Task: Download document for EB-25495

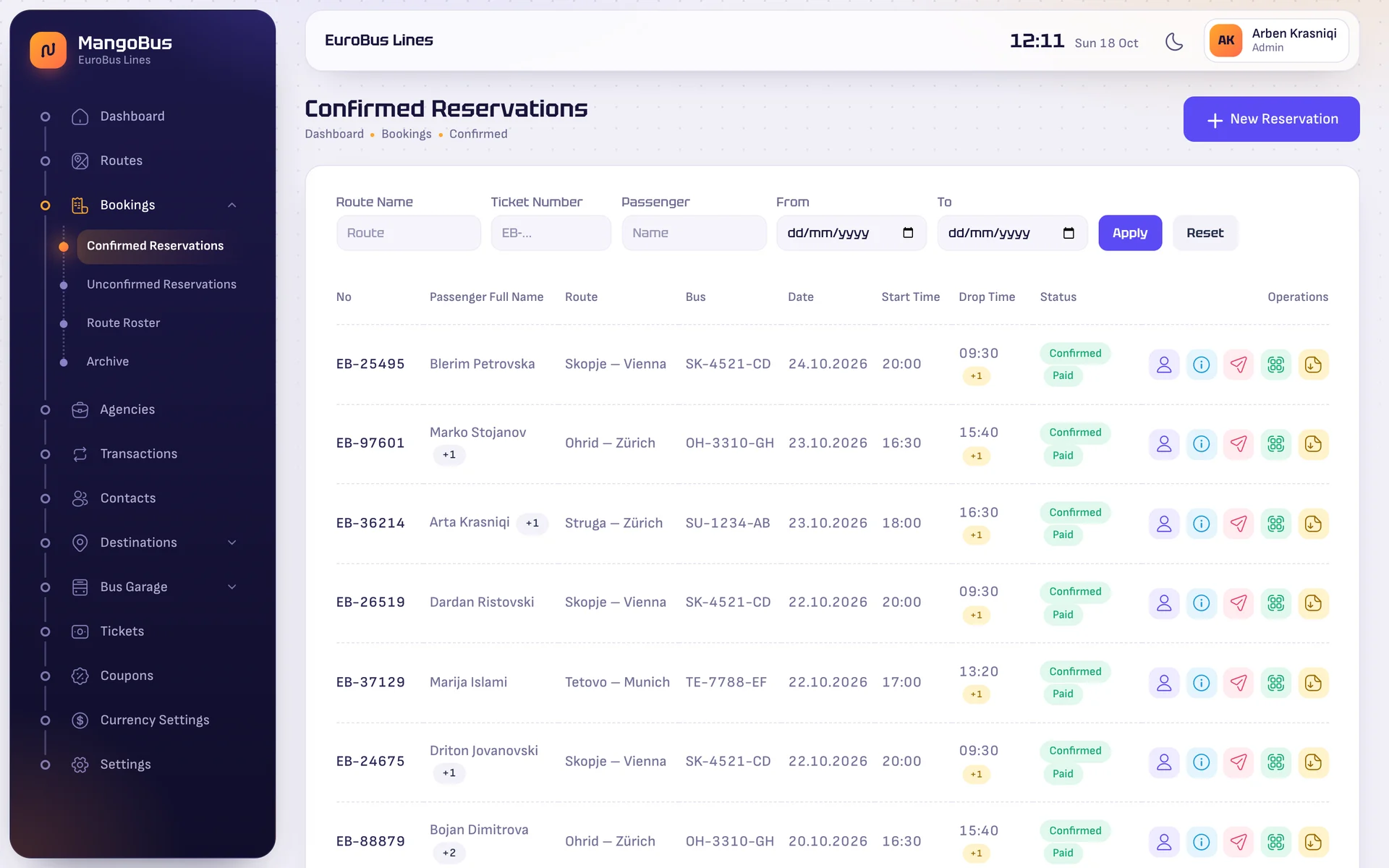Action: tap(1313, 365)
